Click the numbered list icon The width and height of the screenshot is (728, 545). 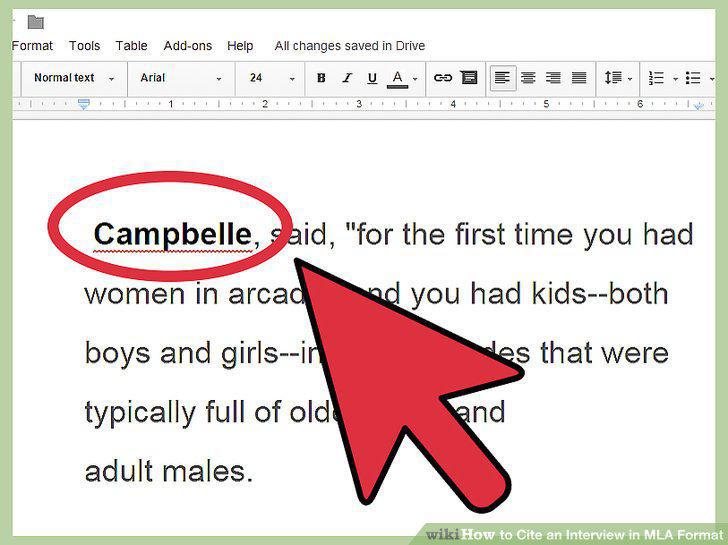coord(656,78)
